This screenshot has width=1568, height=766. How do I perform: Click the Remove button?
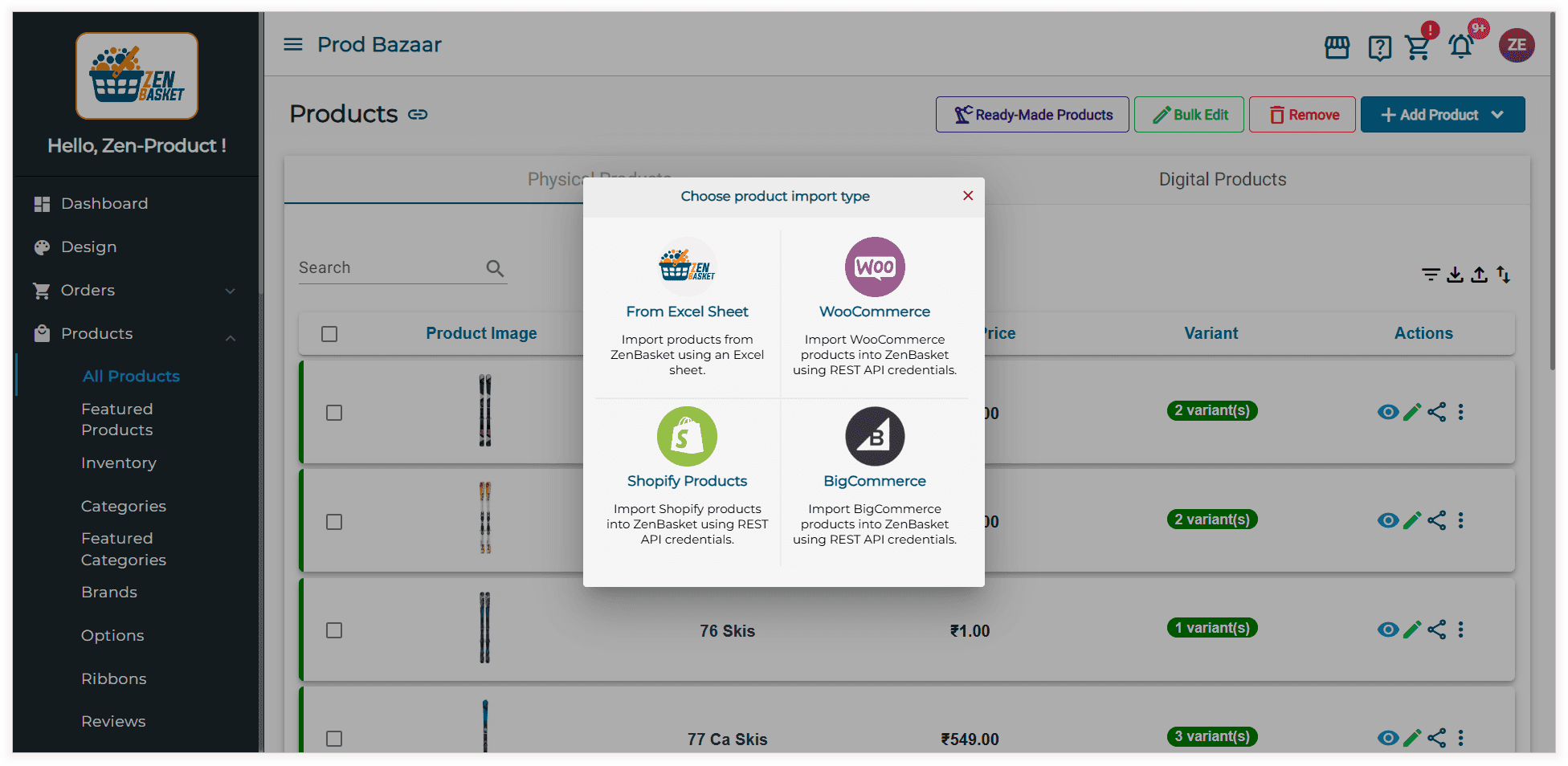1302,115
